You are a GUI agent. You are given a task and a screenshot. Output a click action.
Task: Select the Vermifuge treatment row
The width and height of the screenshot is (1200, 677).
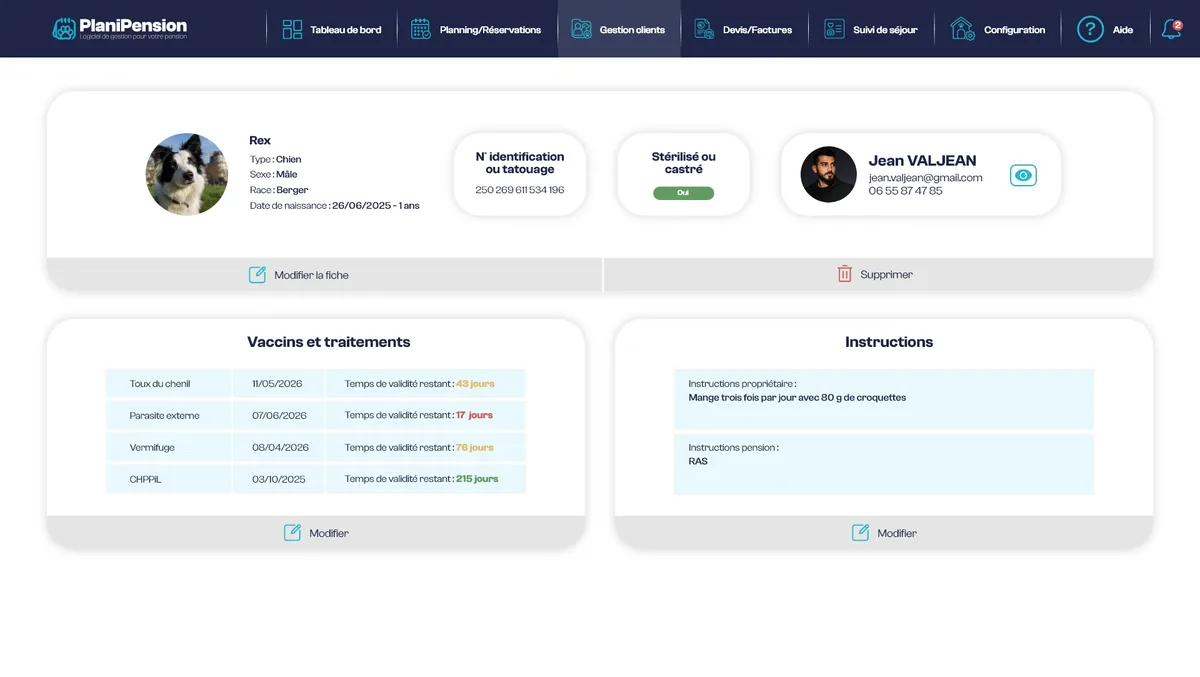[316, 447]
